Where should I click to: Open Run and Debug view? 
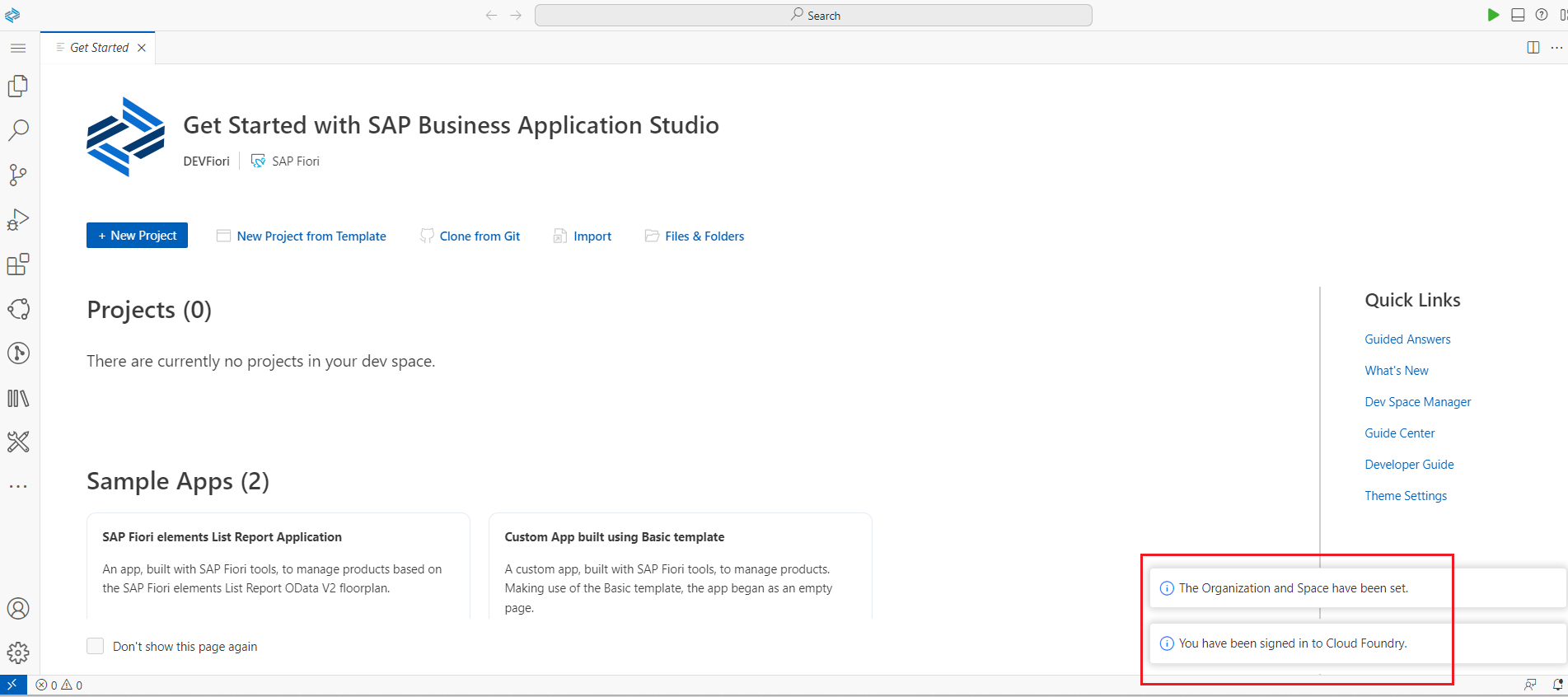pos(18,219)
